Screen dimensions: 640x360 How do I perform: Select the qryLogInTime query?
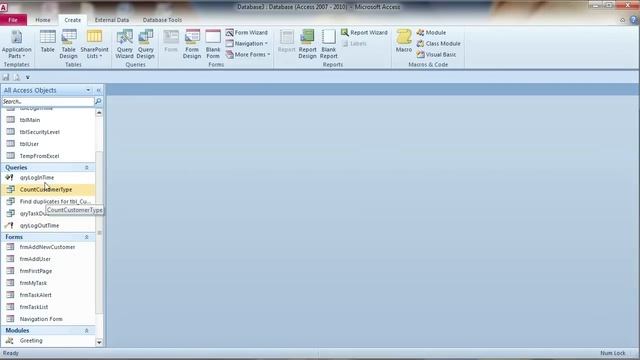pyautogui.click(x=48, y=178)
